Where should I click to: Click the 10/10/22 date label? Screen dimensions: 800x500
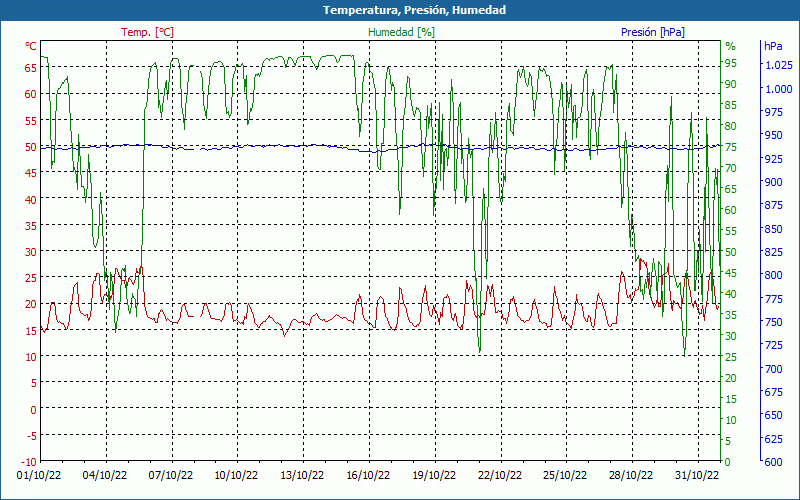coord(236,476)
